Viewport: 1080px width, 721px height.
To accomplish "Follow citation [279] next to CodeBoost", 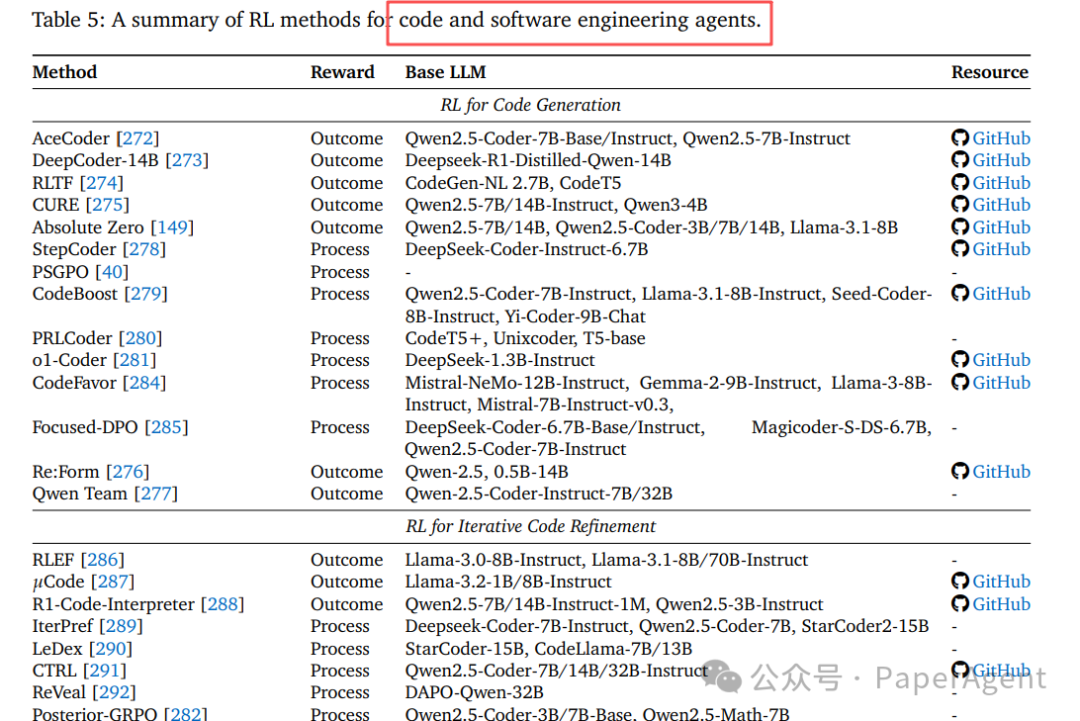I will pos(146,294).
